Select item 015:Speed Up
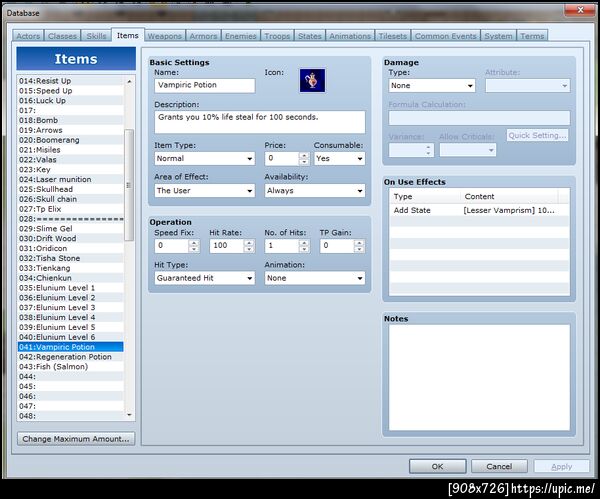The height and width of the screenshot is (499, 600). click(71, 91)
